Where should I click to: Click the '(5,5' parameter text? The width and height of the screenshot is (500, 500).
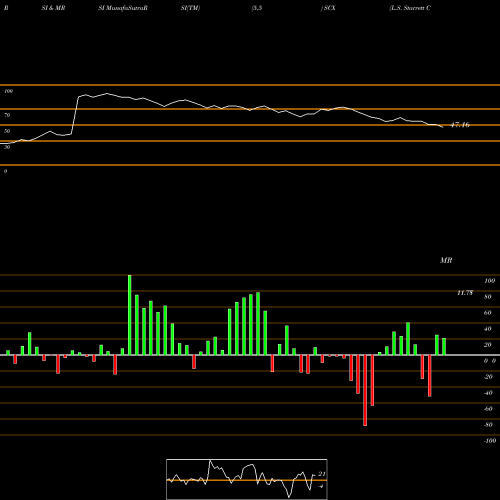[257, 8]
